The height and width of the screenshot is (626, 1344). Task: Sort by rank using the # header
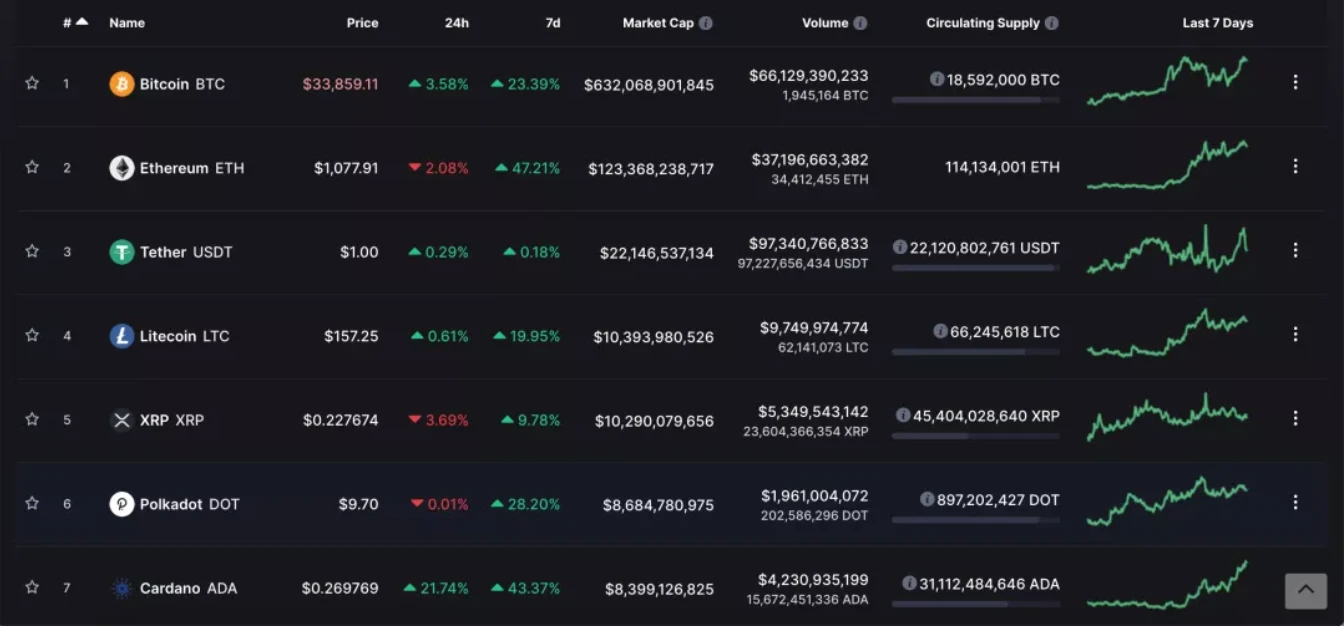[x=75, y=22]
